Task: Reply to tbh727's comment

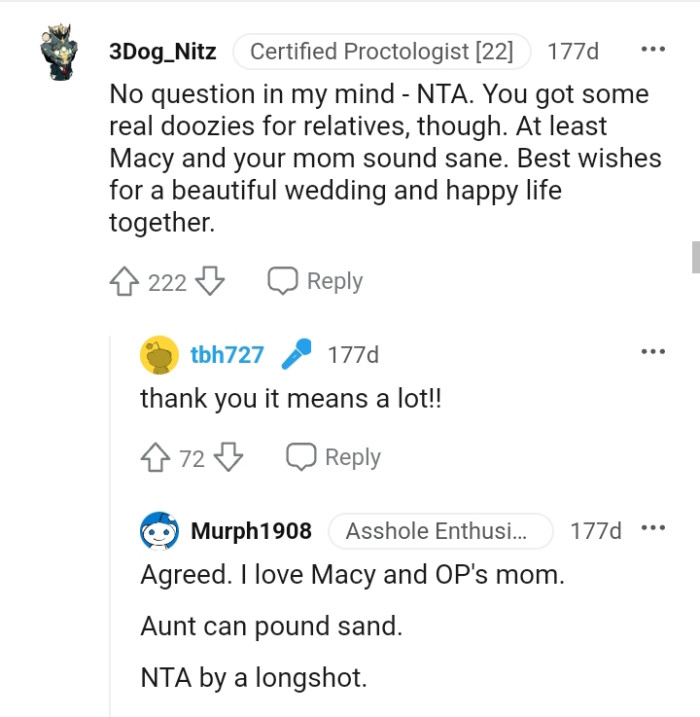Action: click(x=334, y=458)
